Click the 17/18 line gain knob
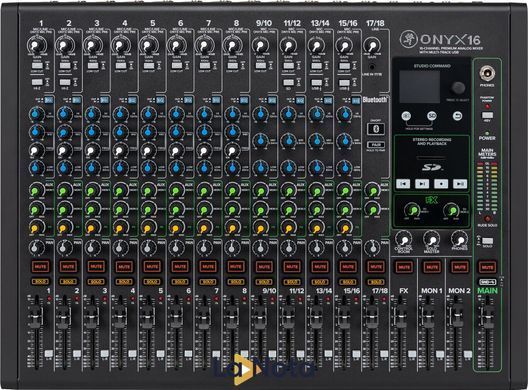Image resolution: width=528 pixels, height=390 pixels. tap(371, 46)
